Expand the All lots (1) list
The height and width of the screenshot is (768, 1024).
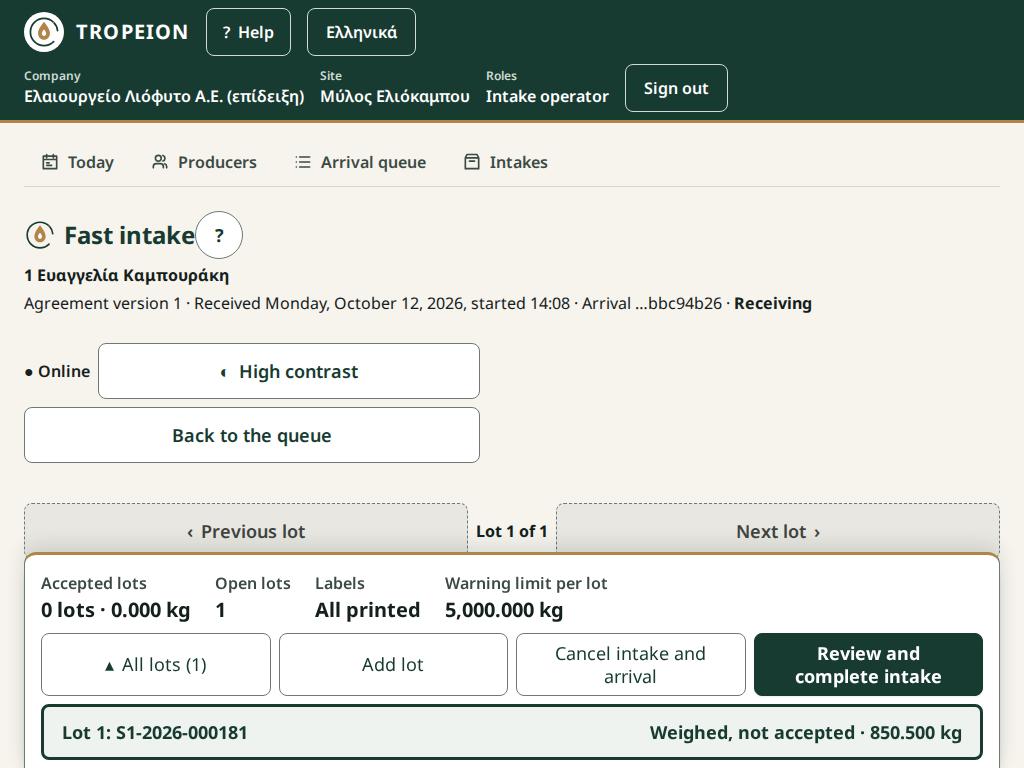[x=155, y=664]
